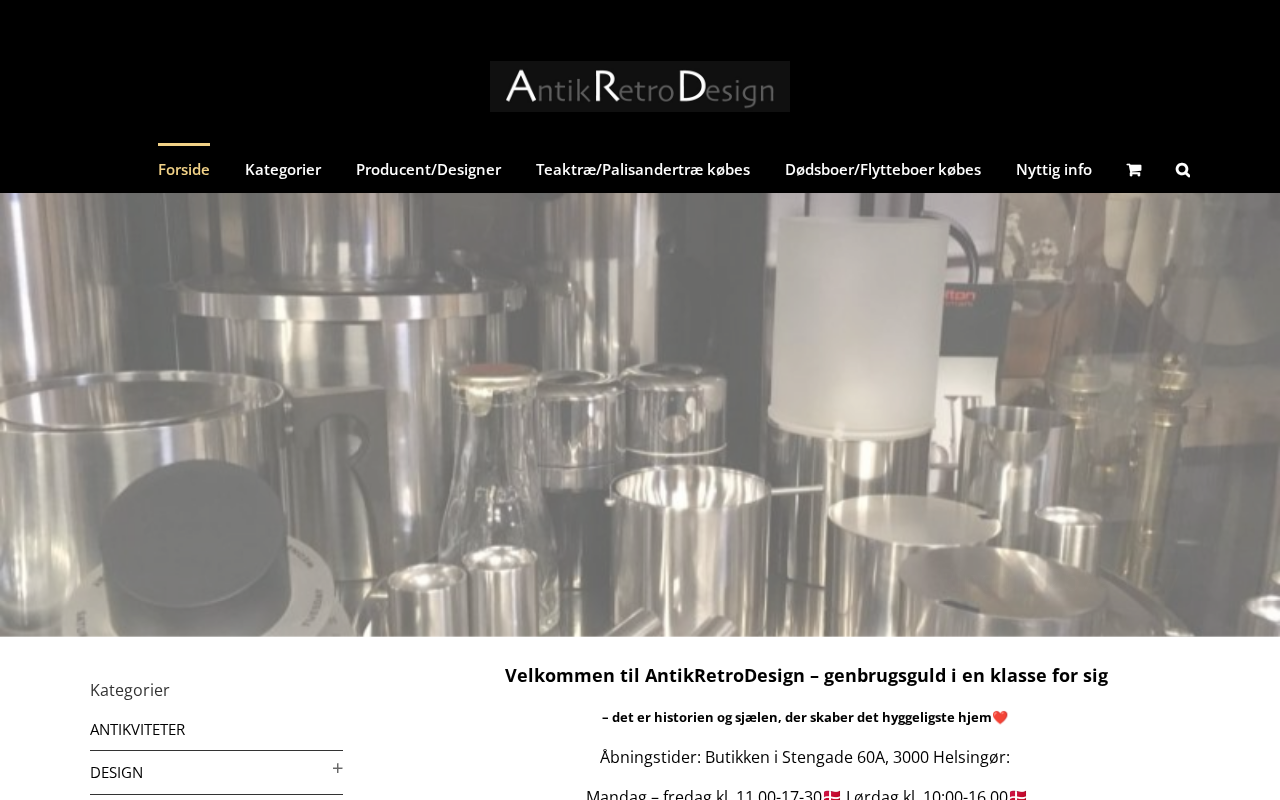This screenshot has width=1280, height=800.
Task: Click the Kategorier sidebar heading
Action: click(130, 690)
